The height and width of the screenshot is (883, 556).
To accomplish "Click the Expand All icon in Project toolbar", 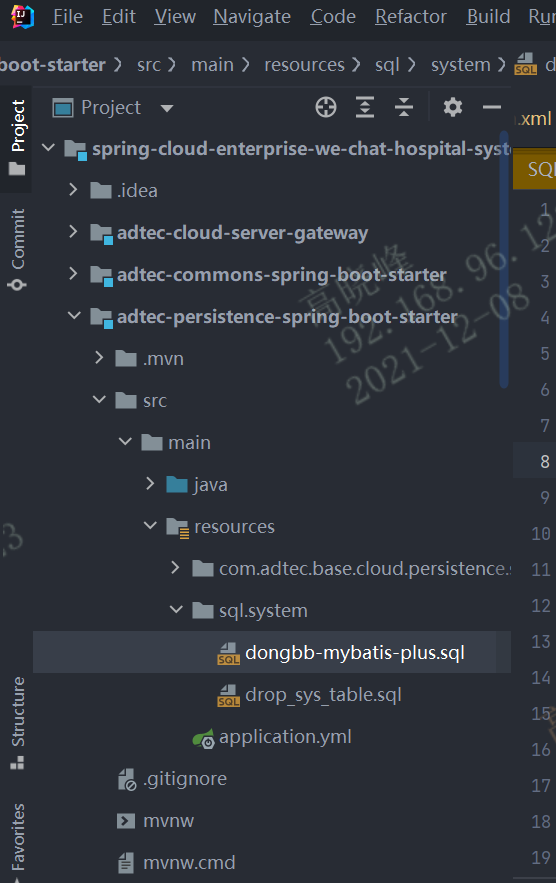I will coord(365,107).
